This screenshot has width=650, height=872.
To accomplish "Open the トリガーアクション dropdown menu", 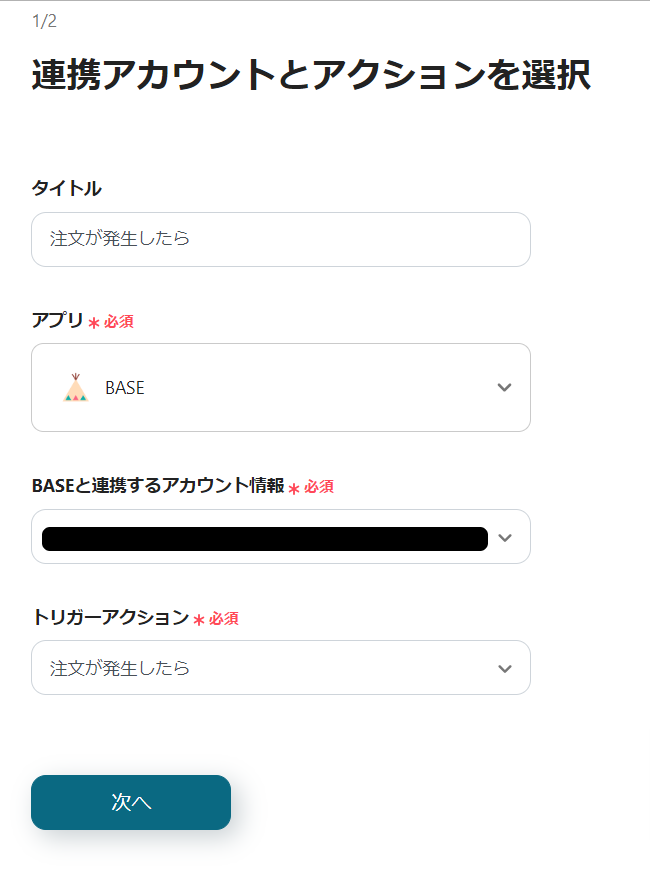I will coord(280,668).
